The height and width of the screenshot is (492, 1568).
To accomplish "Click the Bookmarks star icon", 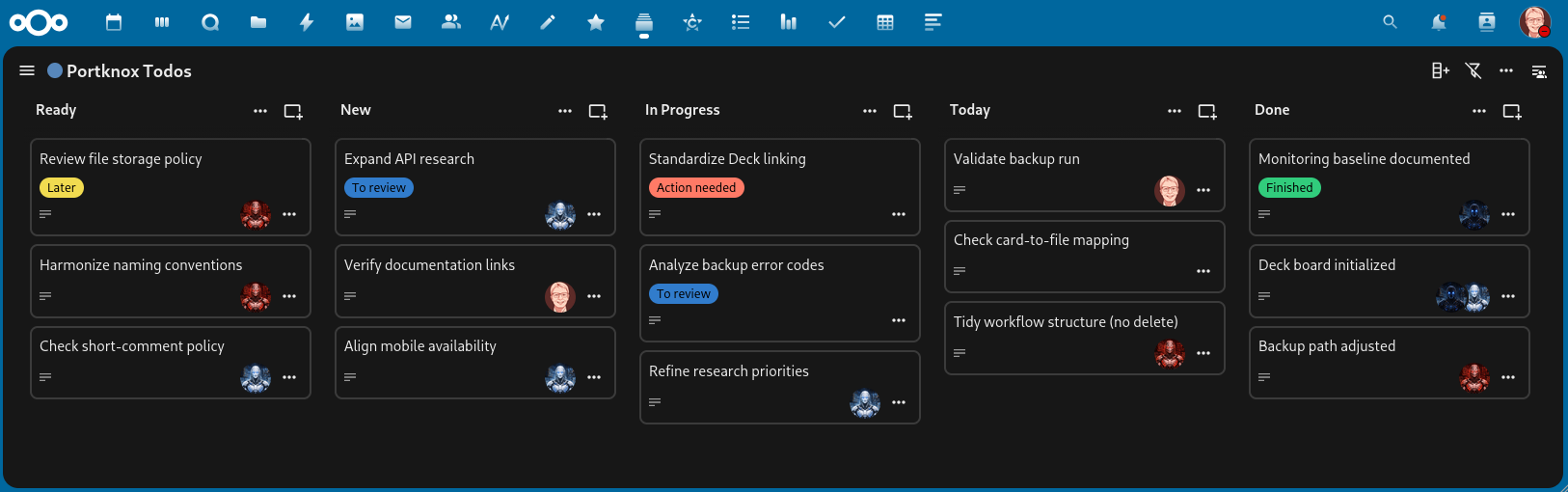I will pyautogui.click(x=596, y=22).
